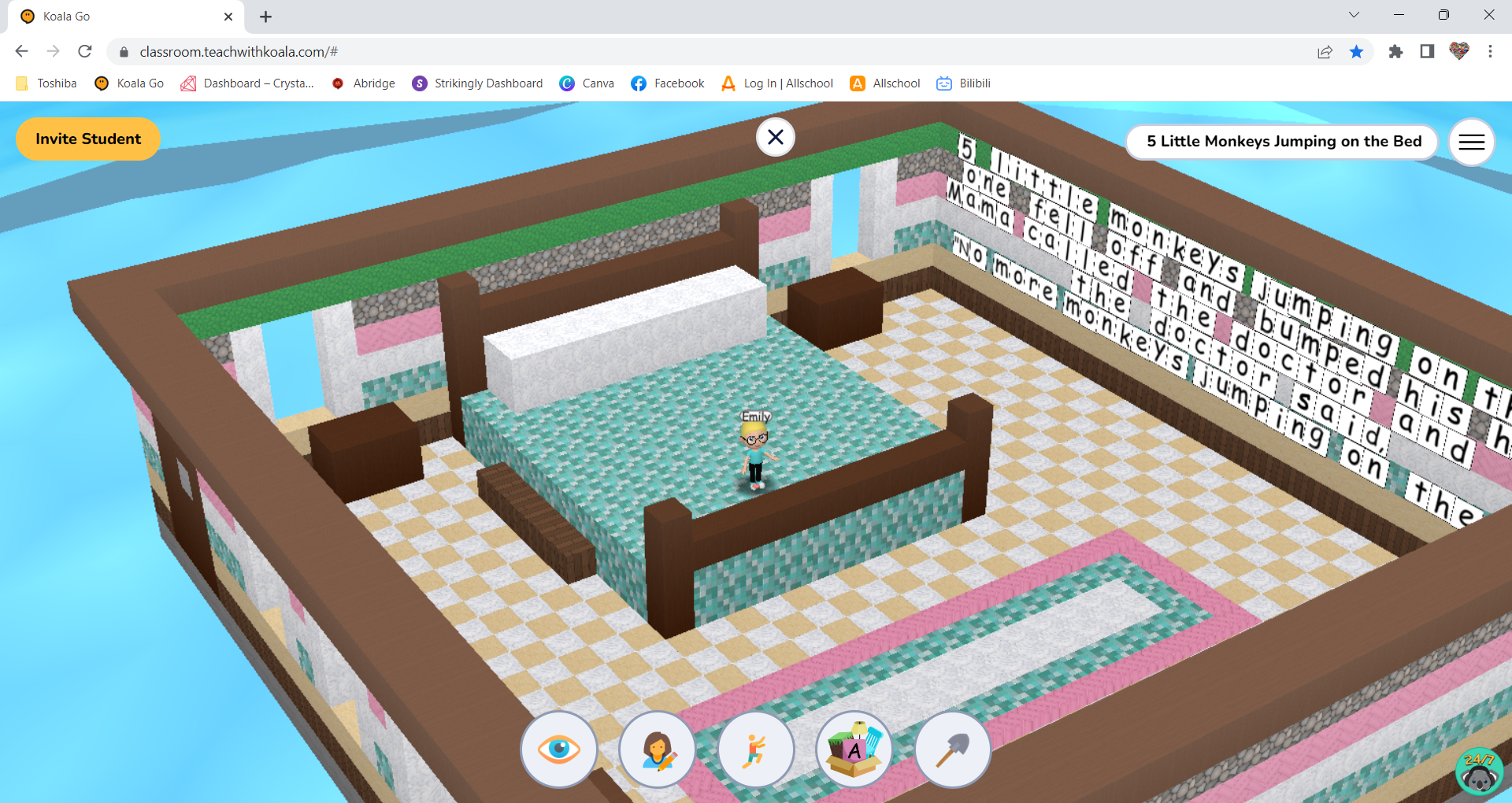Open the browser profile avatar
This screenshot has height=803, width=1512.
click(x=1458, y=51)
